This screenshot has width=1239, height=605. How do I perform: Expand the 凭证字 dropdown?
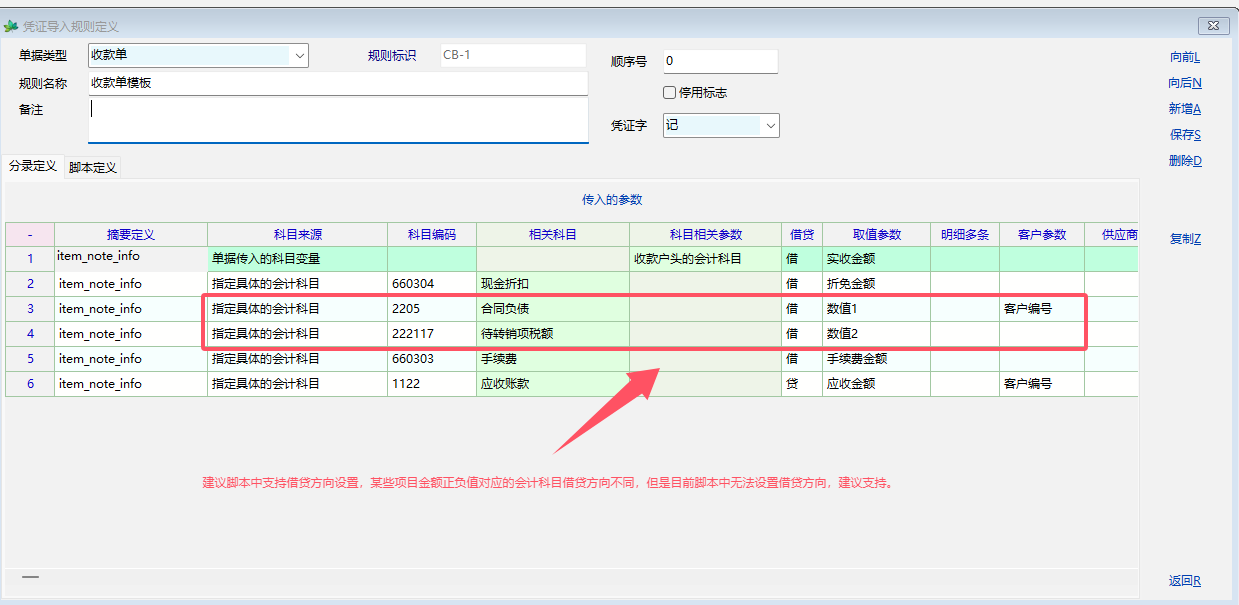[770, 126]
